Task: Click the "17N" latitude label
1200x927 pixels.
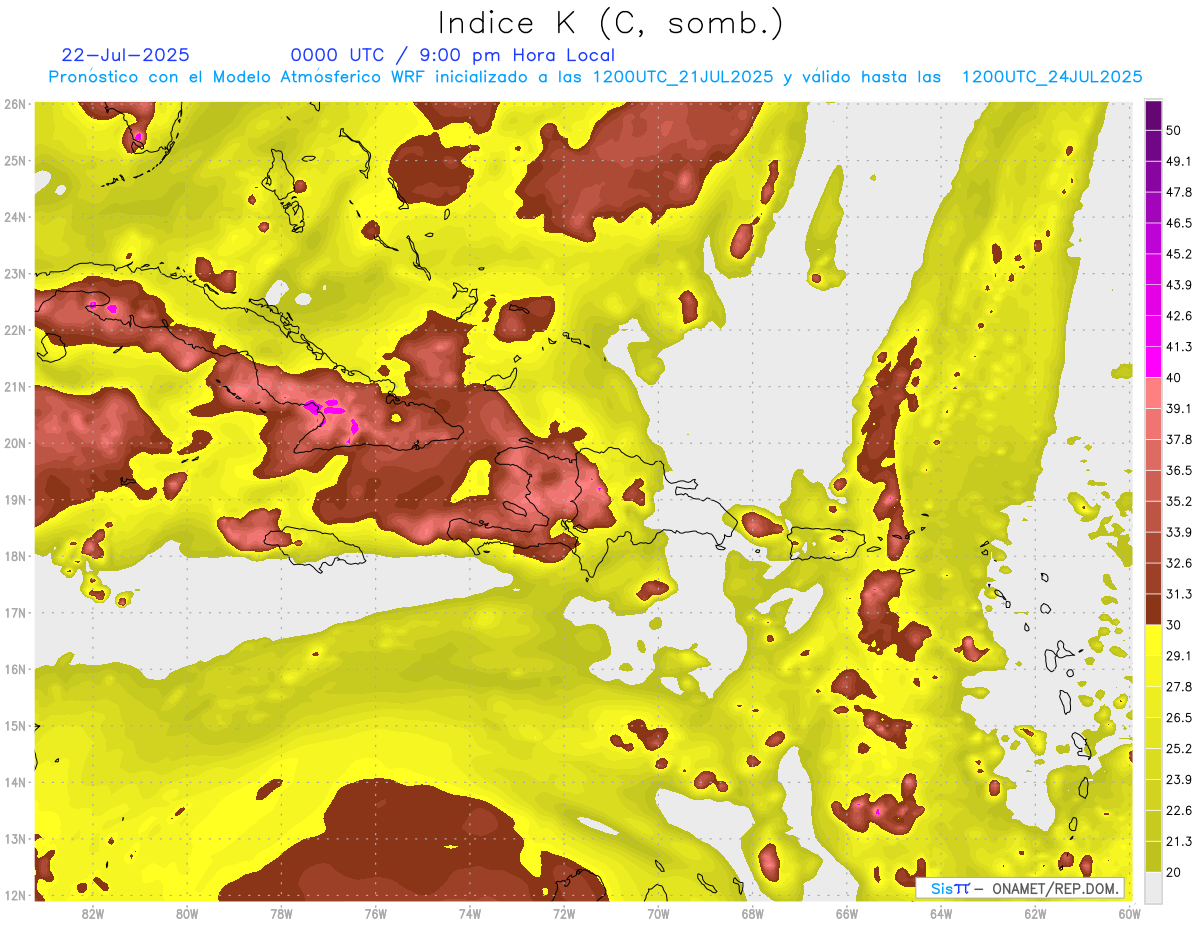Action: (x=15, y=613)
